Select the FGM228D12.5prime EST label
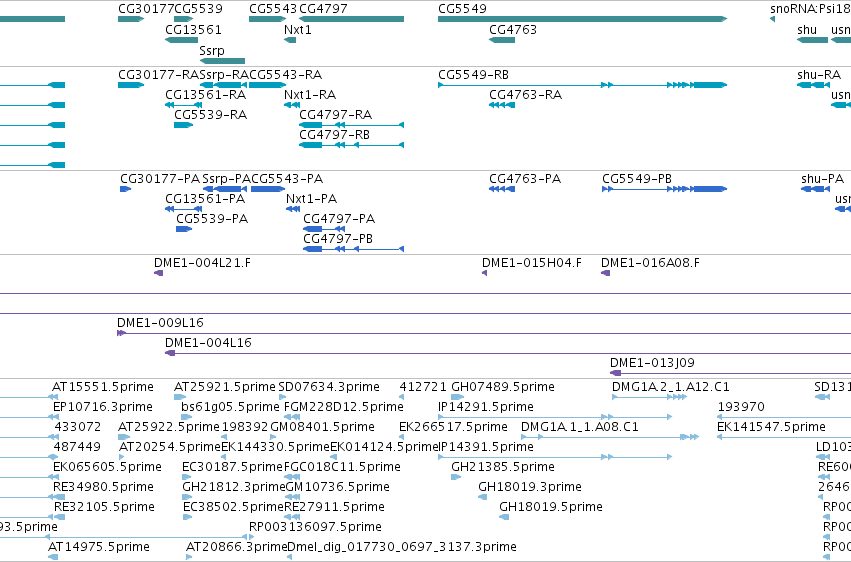Image resolution: width=851 pixels, height=562 pixels. click(344, 407)
